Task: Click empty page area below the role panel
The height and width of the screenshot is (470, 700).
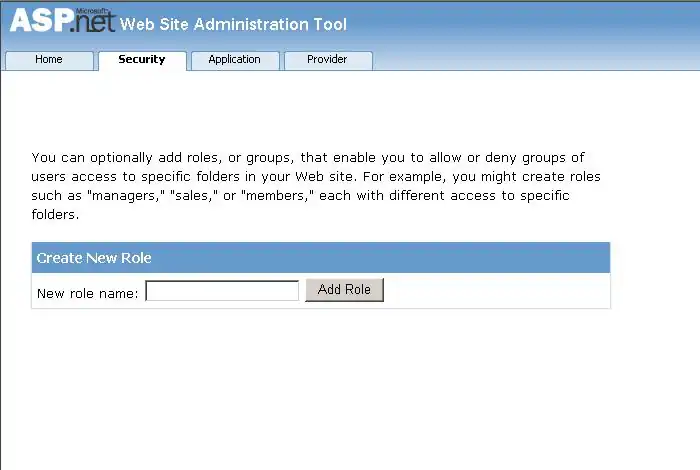Action: point(320,390)
